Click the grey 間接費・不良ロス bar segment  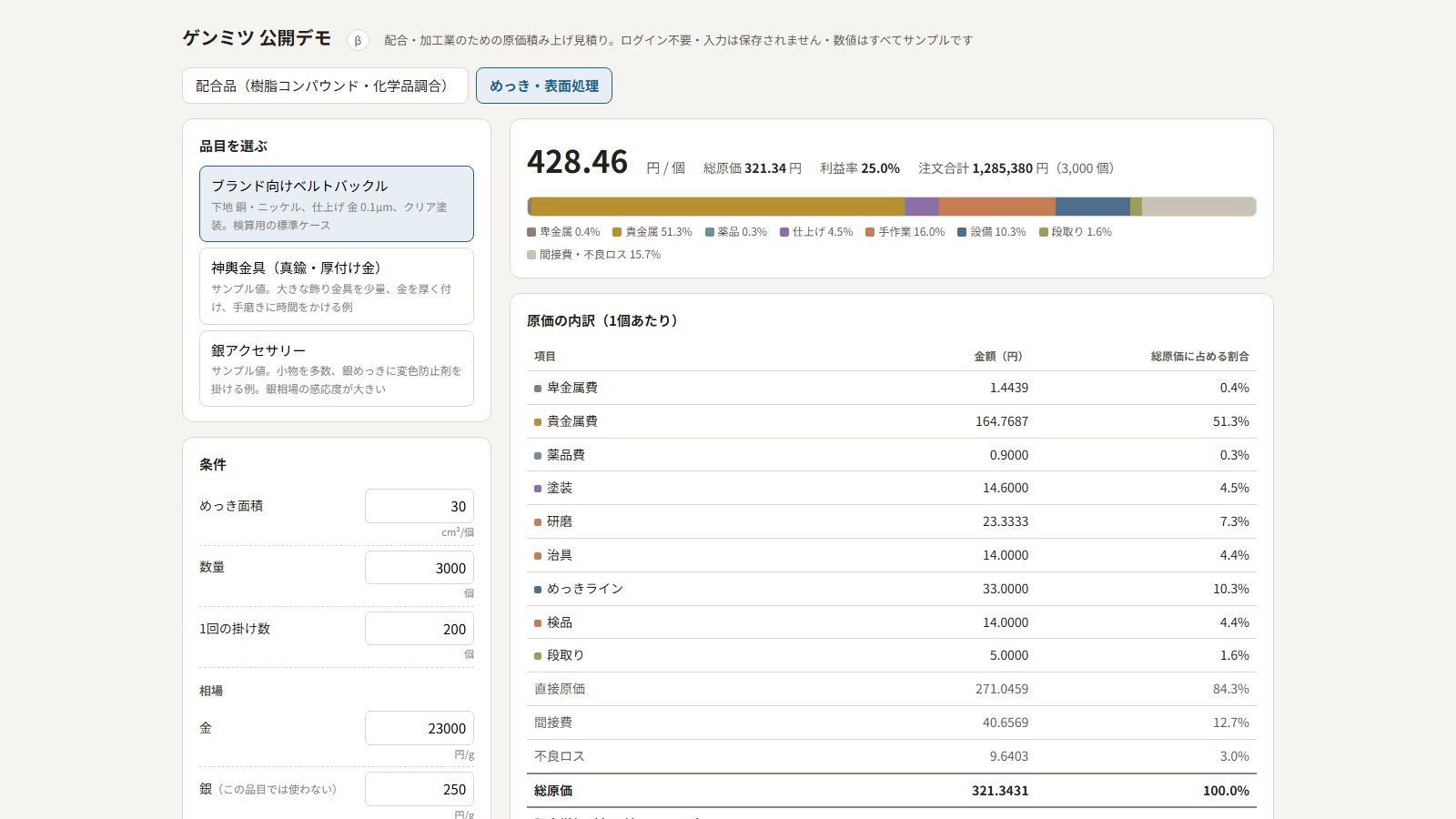[x=1199, y=207]
